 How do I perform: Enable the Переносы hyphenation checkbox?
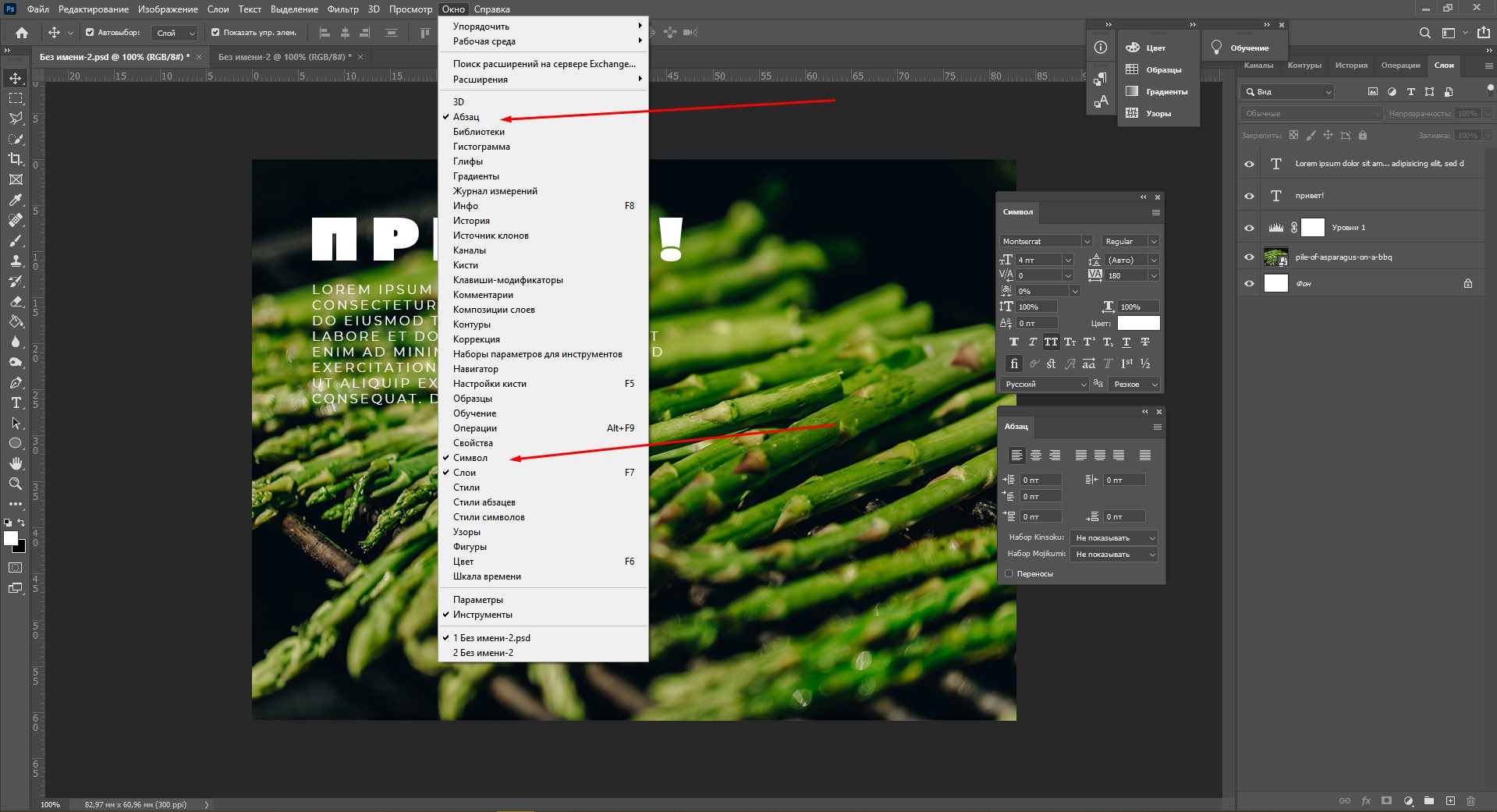1009,574
